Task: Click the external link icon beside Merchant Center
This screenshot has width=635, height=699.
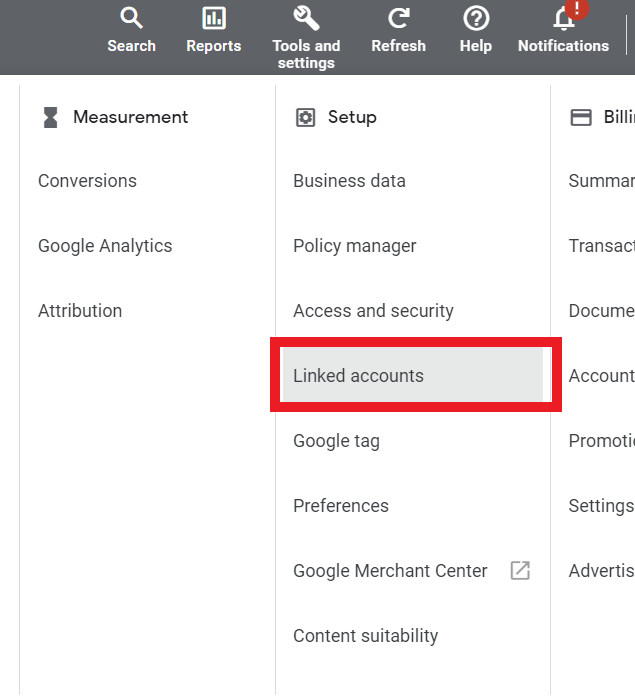Action: (x=520, y=571)
